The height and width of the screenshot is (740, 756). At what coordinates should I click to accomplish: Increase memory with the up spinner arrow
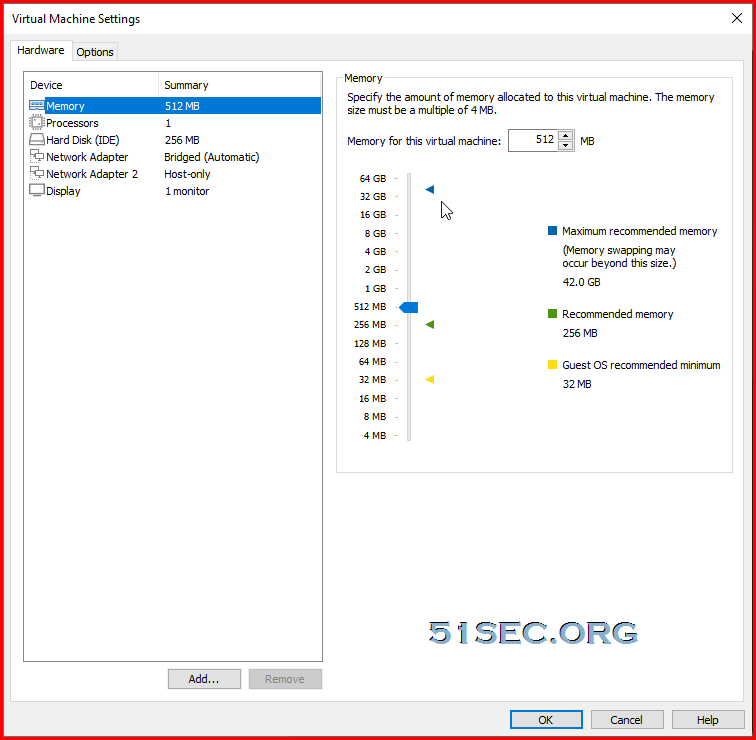click(566, 136)
